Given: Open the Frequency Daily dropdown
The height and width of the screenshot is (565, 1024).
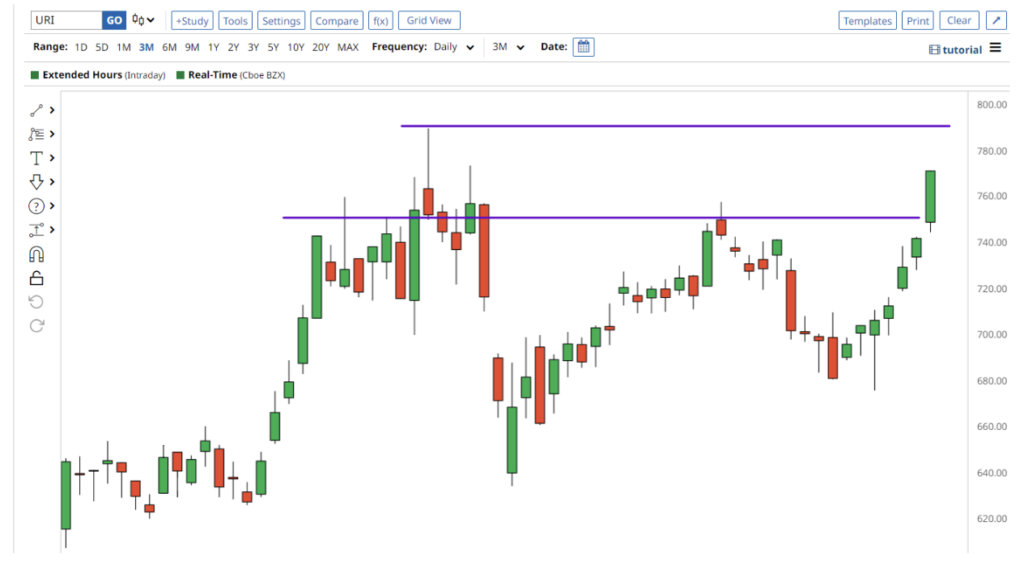Looking at the screenshot, I should 454,47.
